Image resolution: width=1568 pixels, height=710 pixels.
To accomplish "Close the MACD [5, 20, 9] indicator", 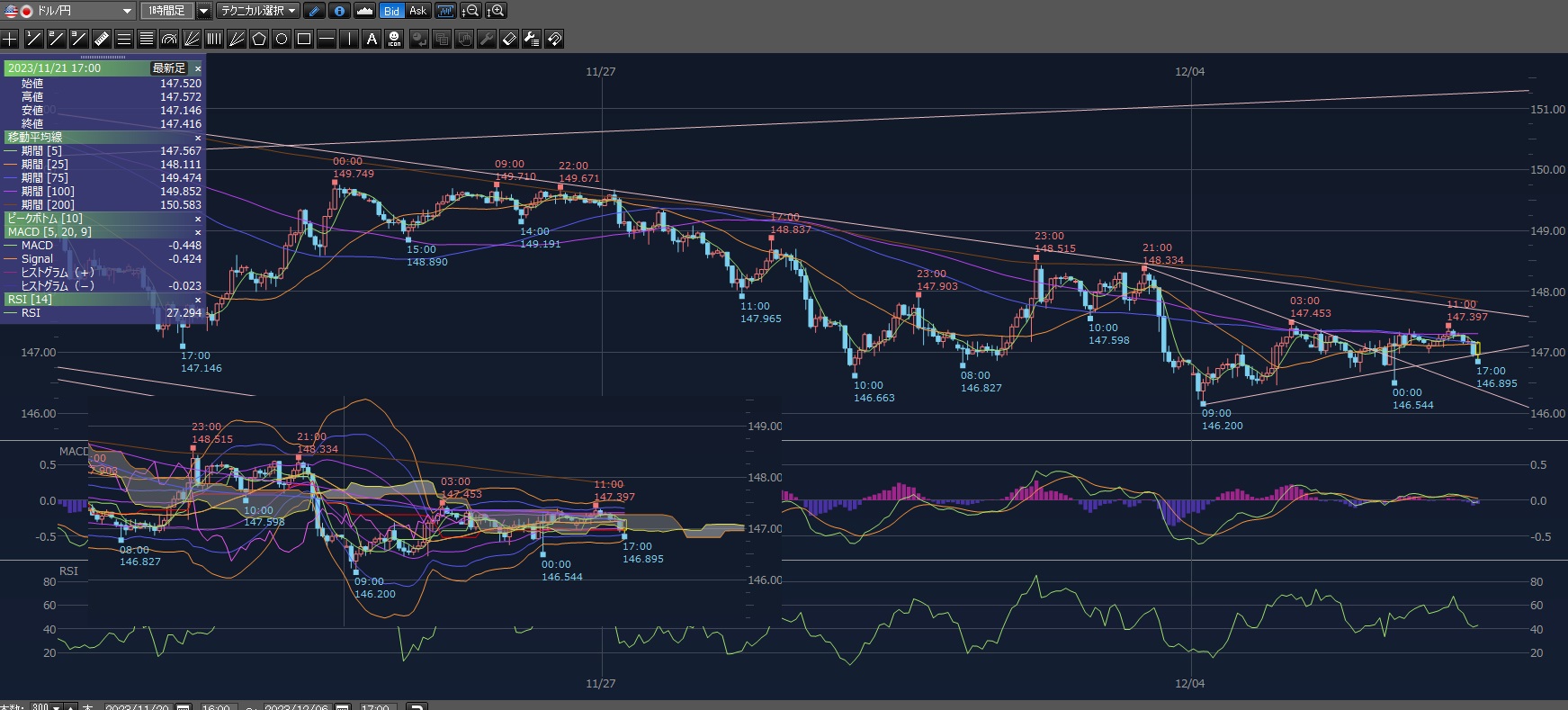I will (198, 232).
